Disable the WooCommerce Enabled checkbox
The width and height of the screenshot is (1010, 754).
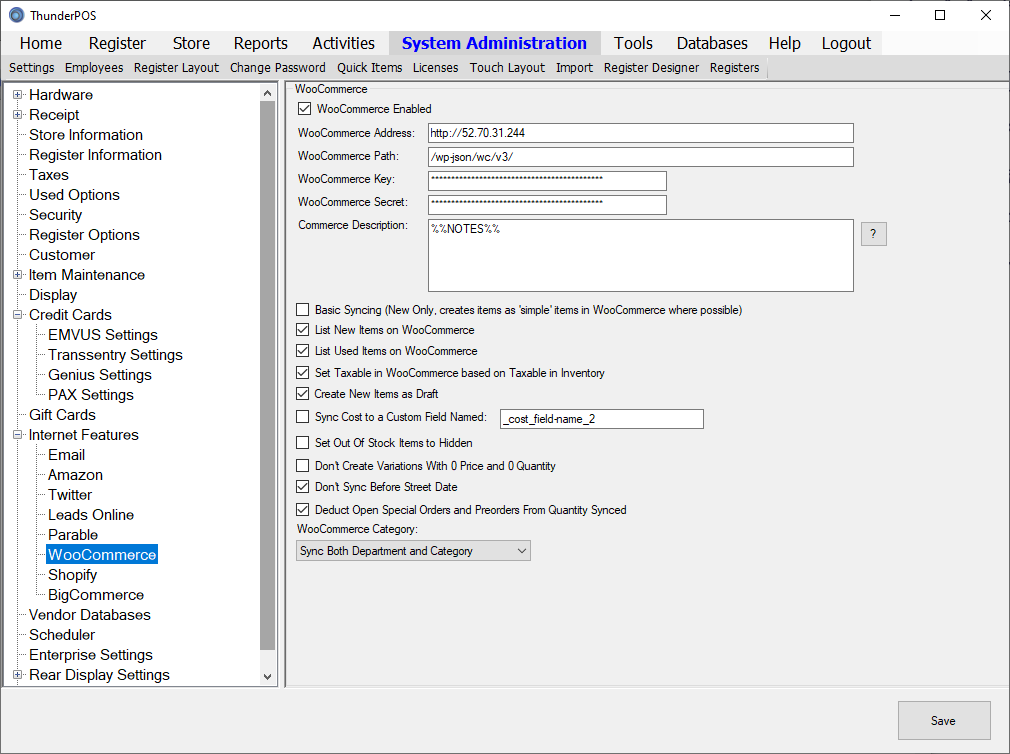point(305,109)
